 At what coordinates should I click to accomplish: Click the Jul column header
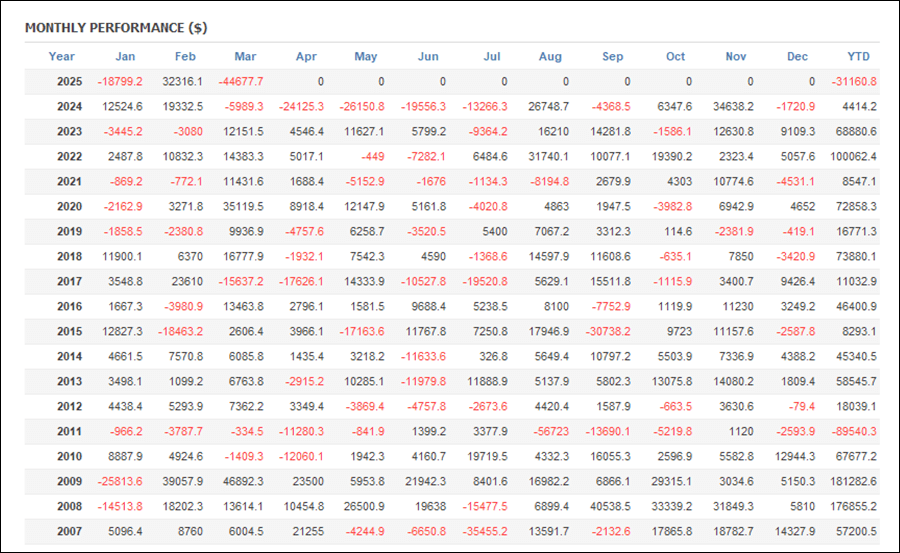pos(492,56)
